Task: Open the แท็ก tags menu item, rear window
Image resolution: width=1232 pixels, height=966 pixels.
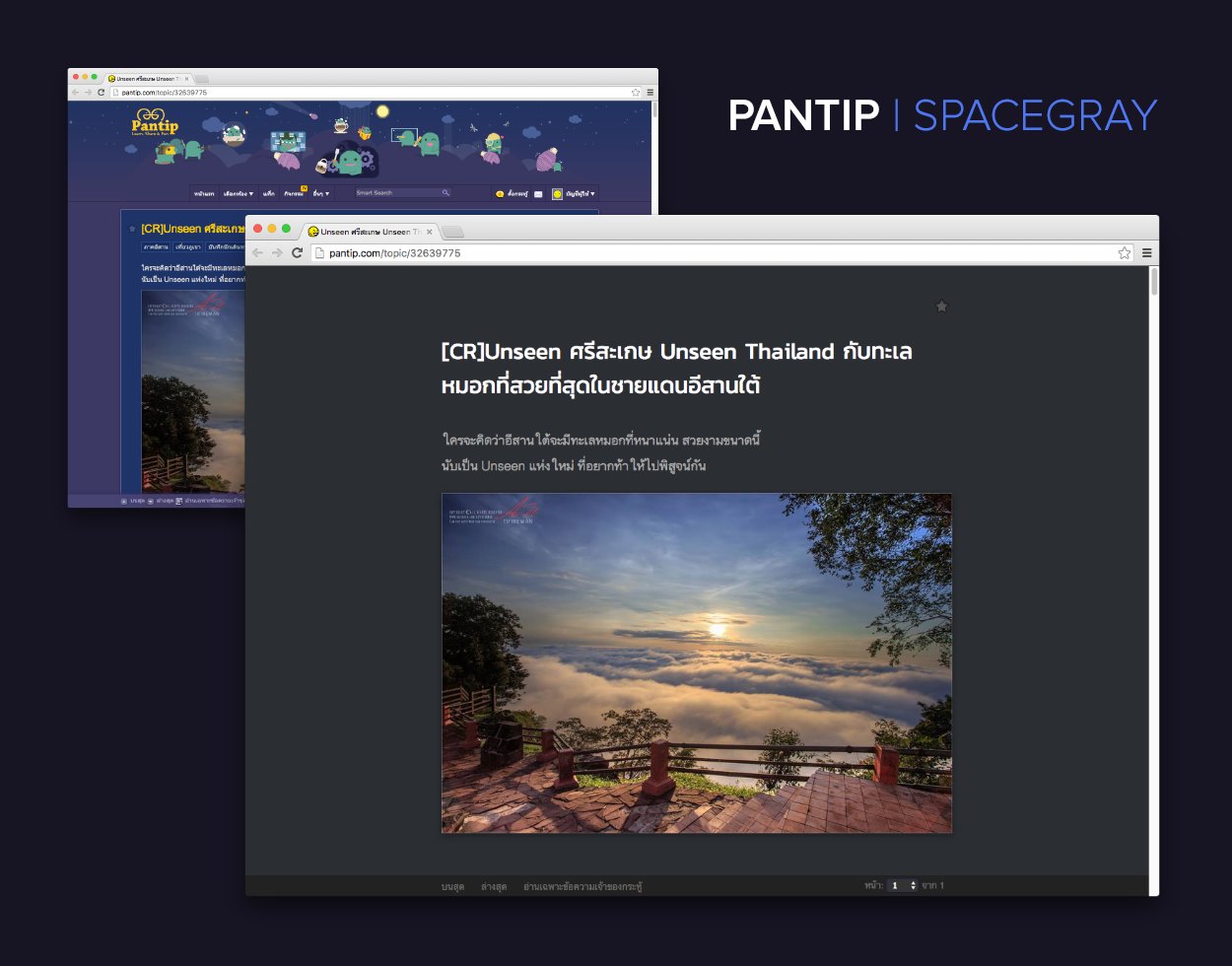Action: click(x=269, y=194)
